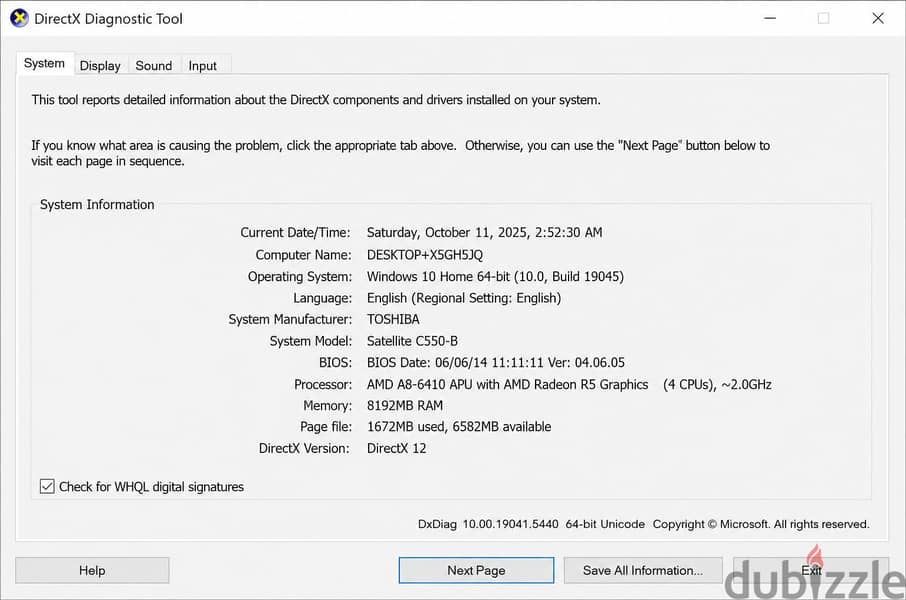Close the DirectX Diagnostic Tool window
This screenshot has width=906, height=600.
click(878, 18)
